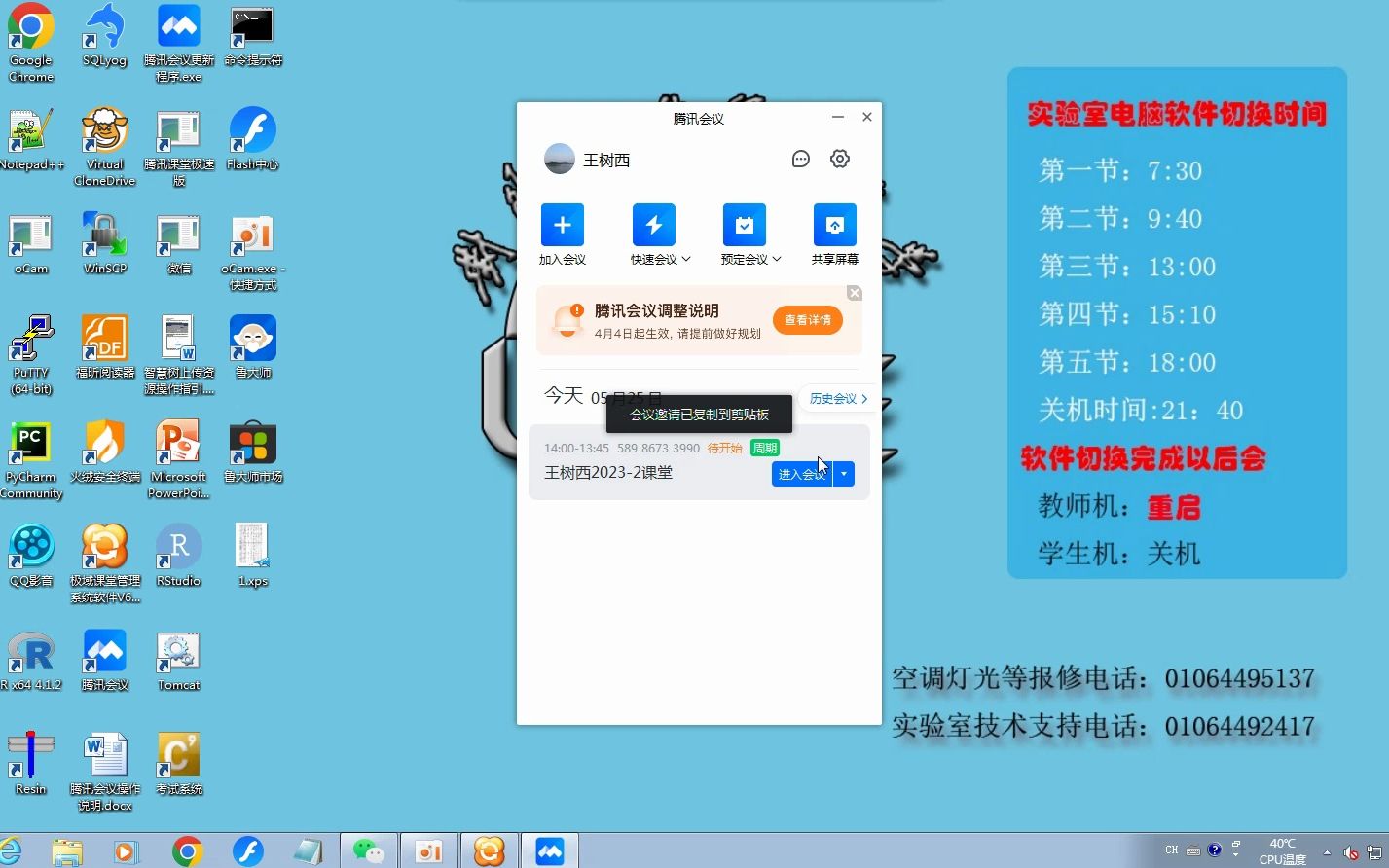Select the 1.xps file icon

click(x=253, y=556)
